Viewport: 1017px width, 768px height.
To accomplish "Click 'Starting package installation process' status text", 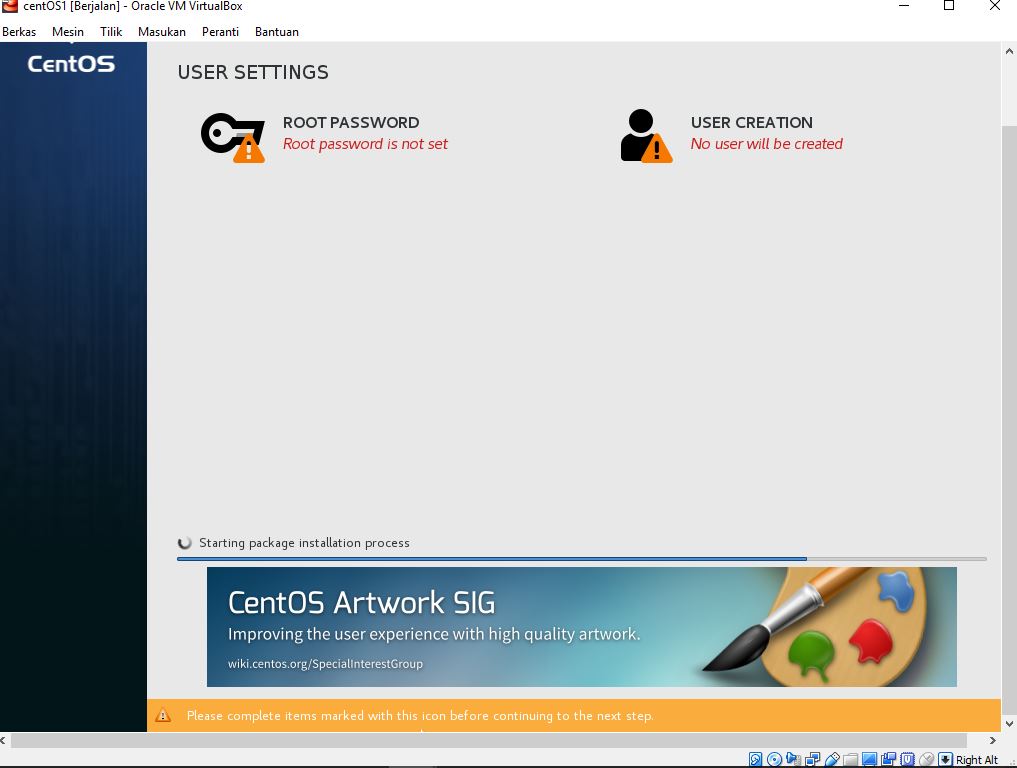I will click(304, 543).
